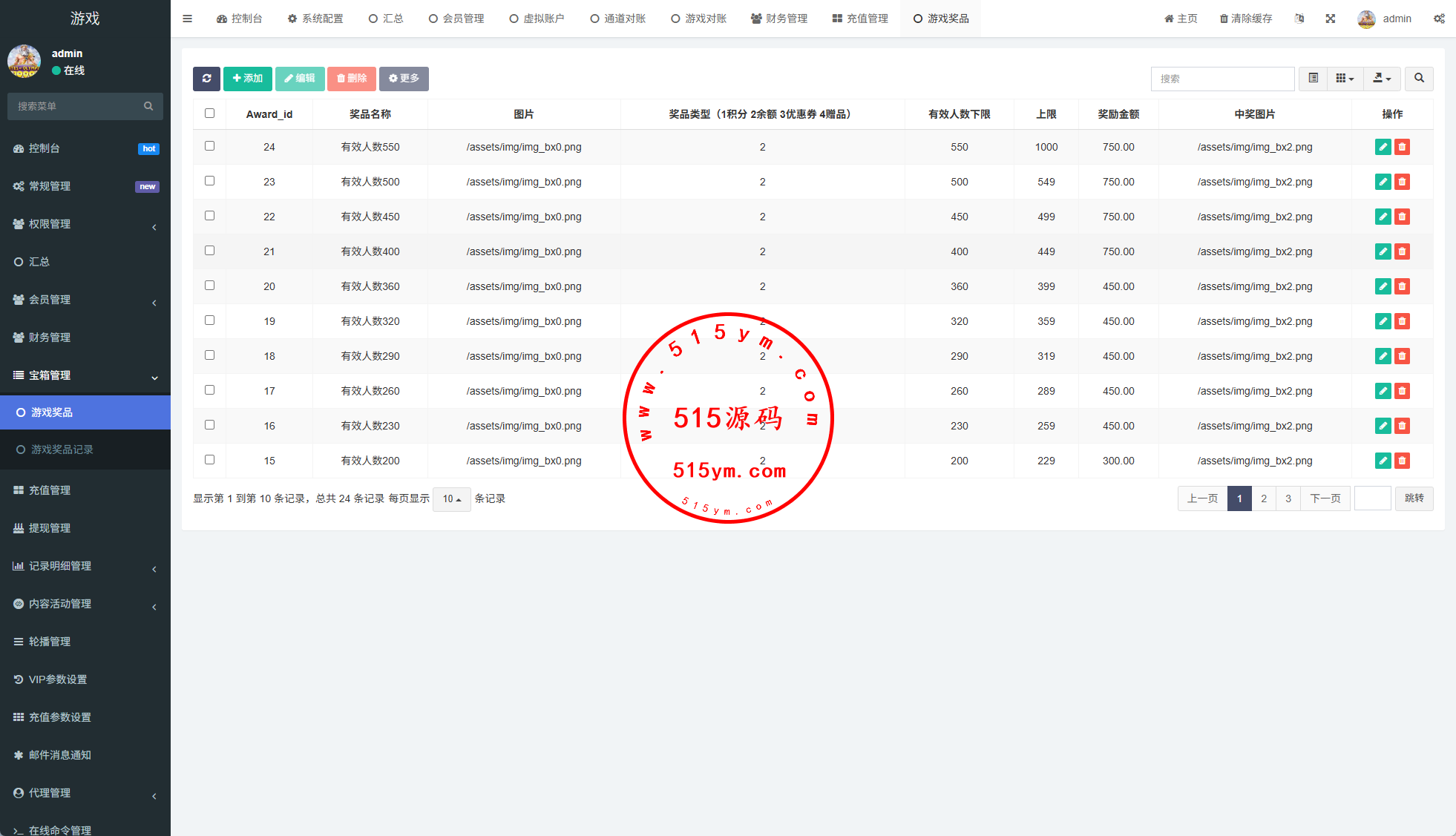Click the green edit pencil for Award_id 24

[1383, 147]
